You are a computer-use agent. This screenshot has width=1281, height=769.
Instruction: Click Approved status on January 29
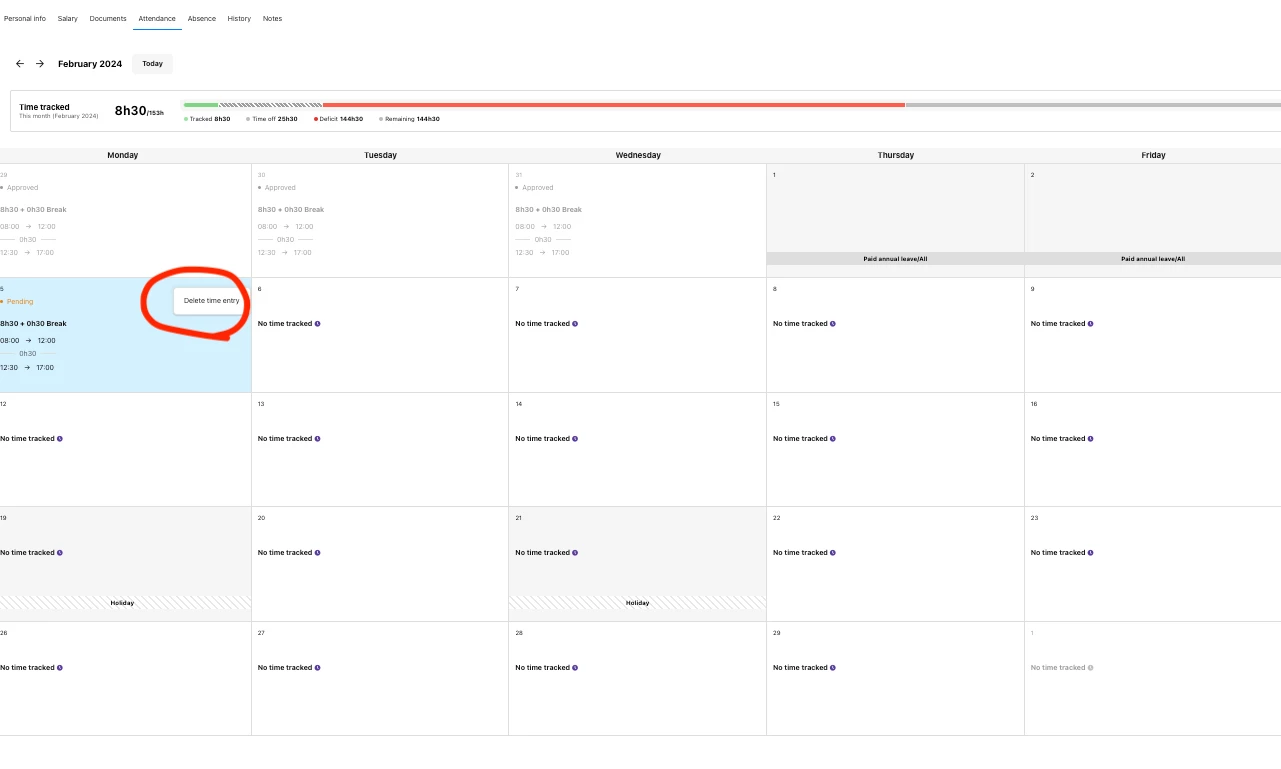click(x=20, y=188)
